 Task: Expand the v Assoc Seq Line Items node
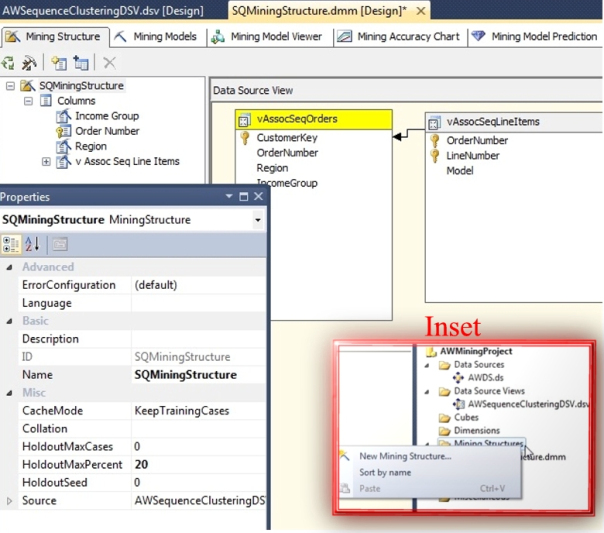tap(46, 162)
